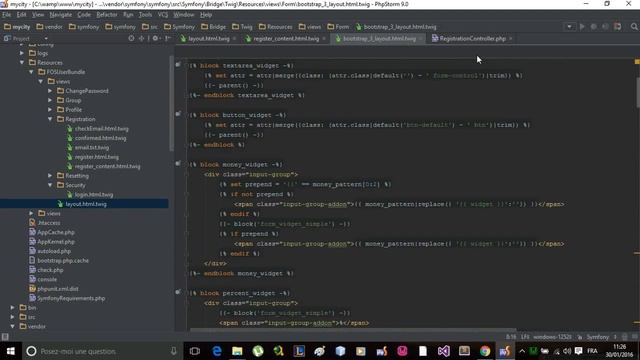The width and height of the screenshot is (640, 360).
Task: Click the editor horizontal scrollbar at bottom
Action: click(x=353, y=330)
